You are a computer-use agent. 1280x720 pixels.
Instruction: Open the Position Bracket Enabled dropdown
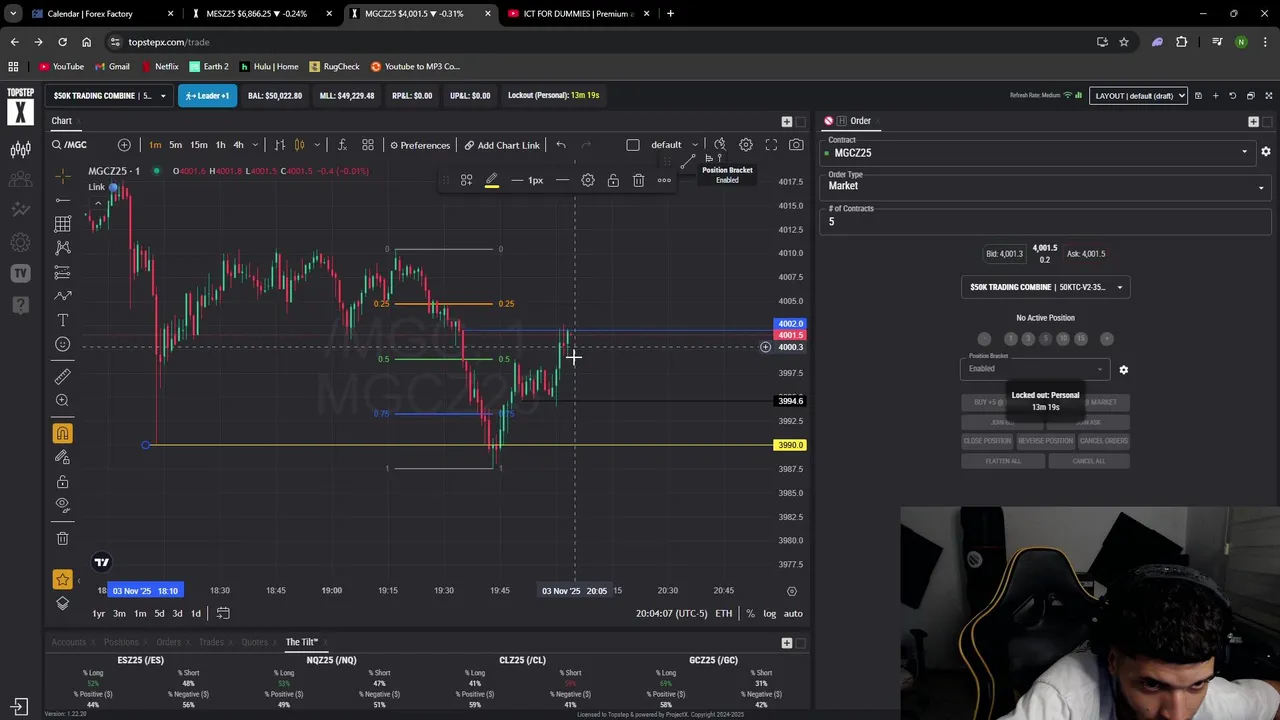tap(1035, 368)
